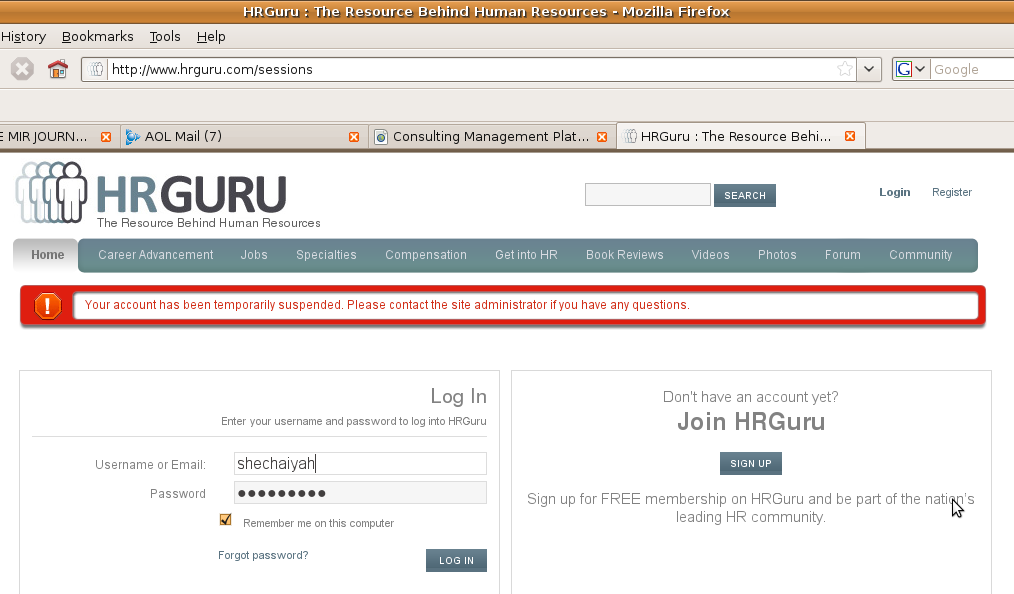Click the account suspended message text
This screenshot has width=1014, height=594.
(387, 305)
